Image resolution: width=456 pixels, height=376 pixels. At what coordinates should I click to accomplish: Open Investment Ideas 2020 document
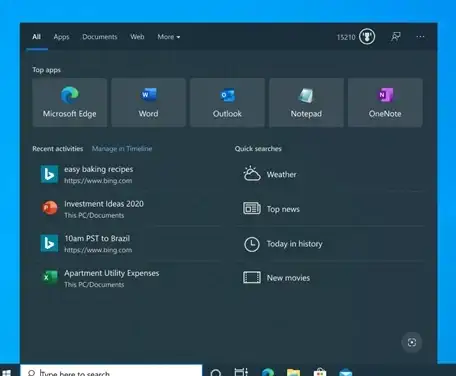point(127,209)
